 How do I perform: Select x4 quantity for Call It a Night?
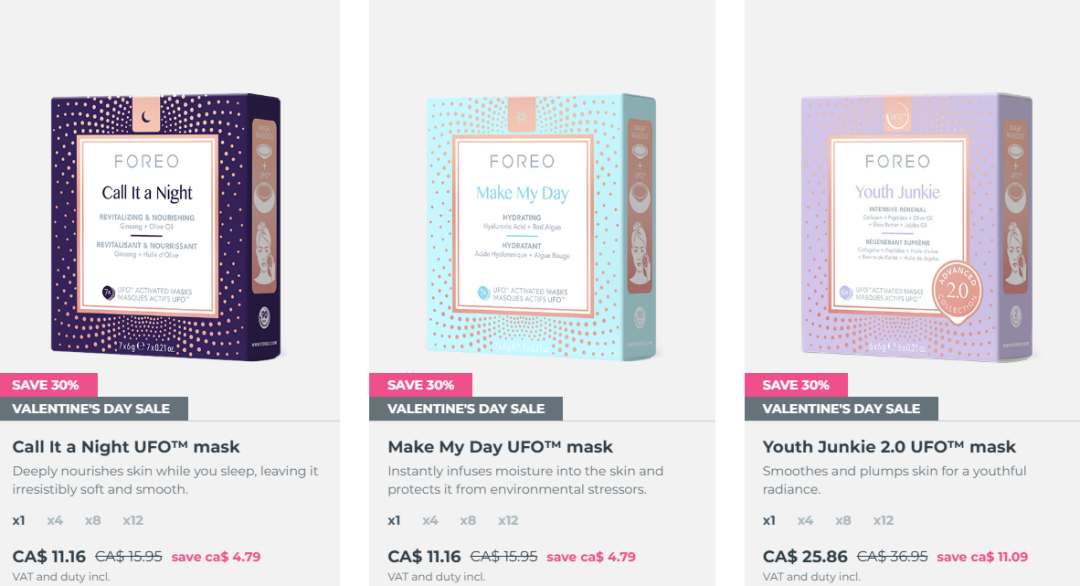[55, 521]
